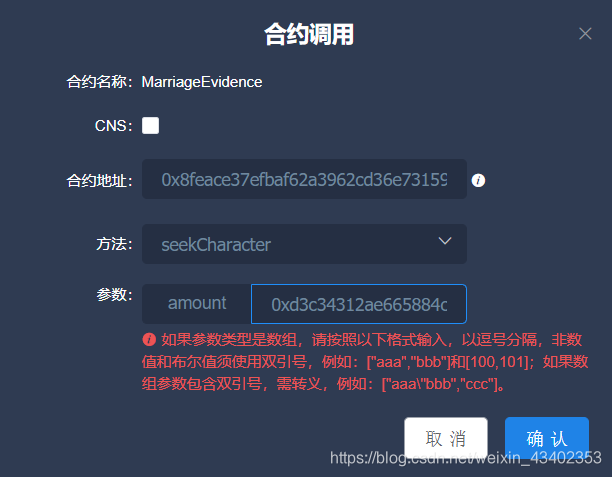Focus the 0xd3c34312 parameter value field

(359, 304)
